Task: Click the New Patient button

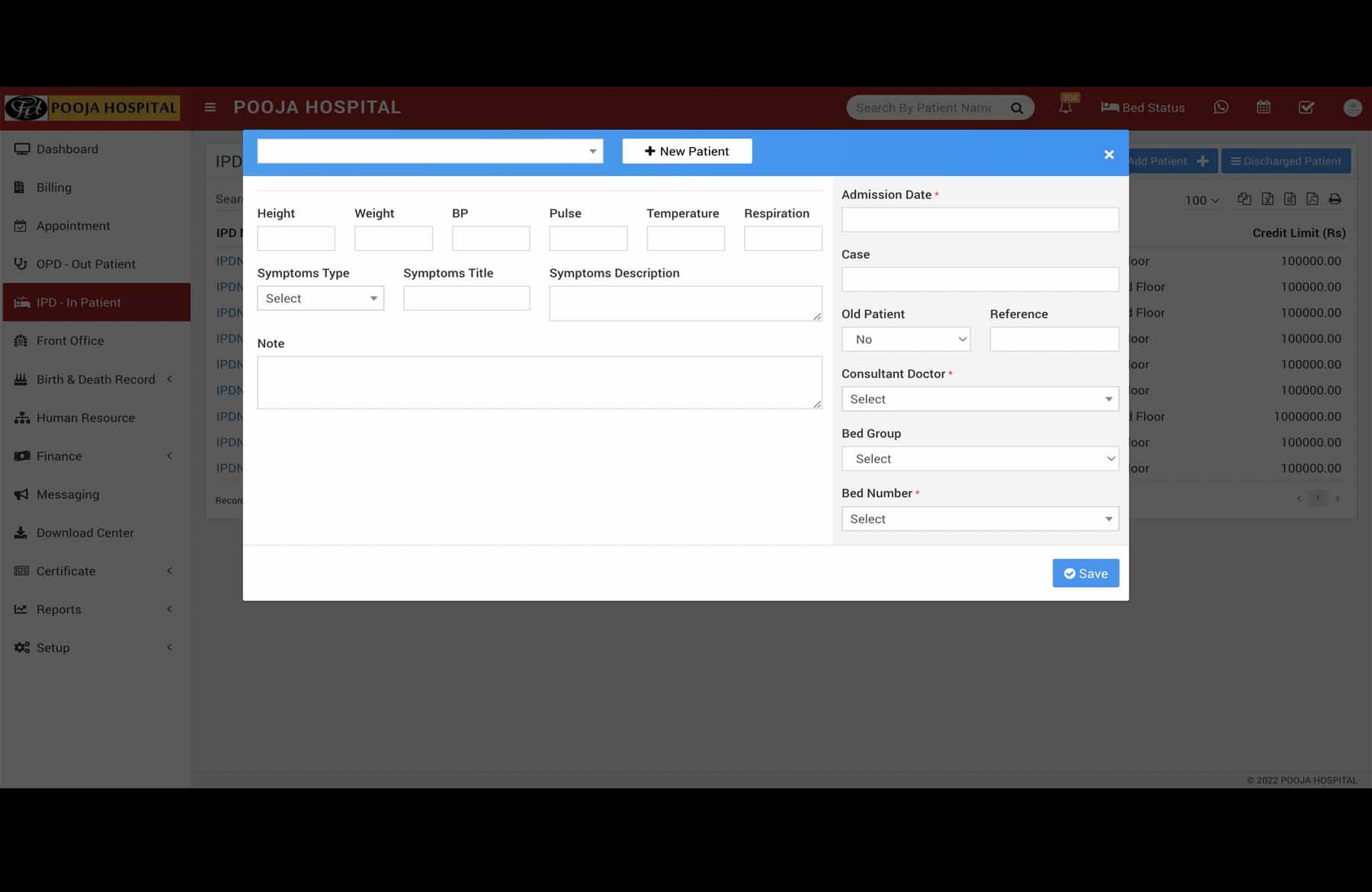Action: tap(687, 151)
